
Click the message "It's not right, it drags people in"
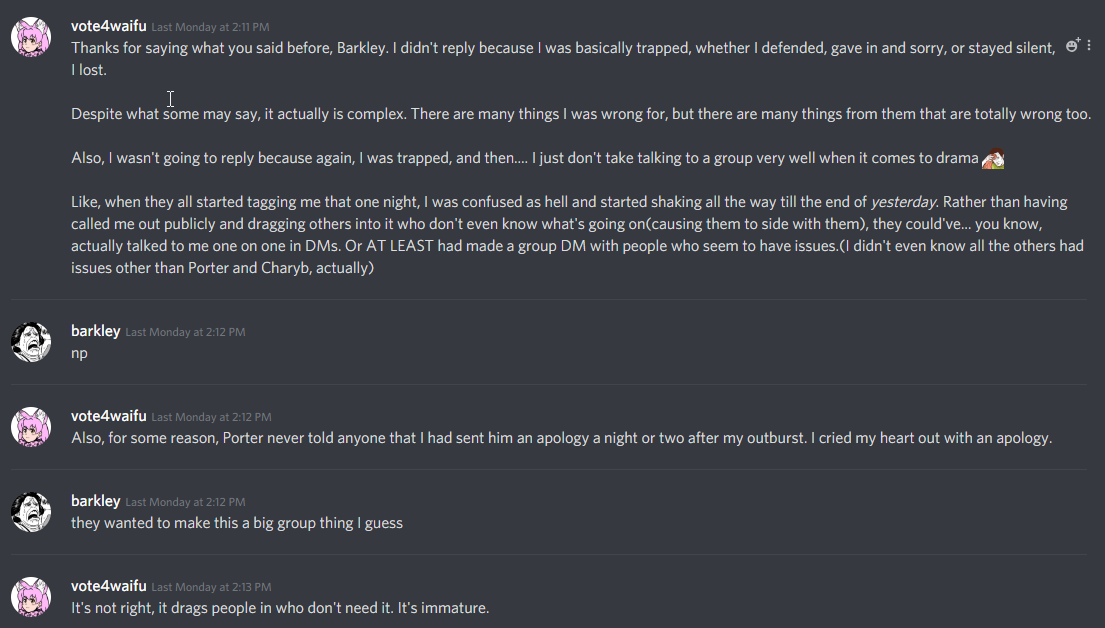point(279,608)
